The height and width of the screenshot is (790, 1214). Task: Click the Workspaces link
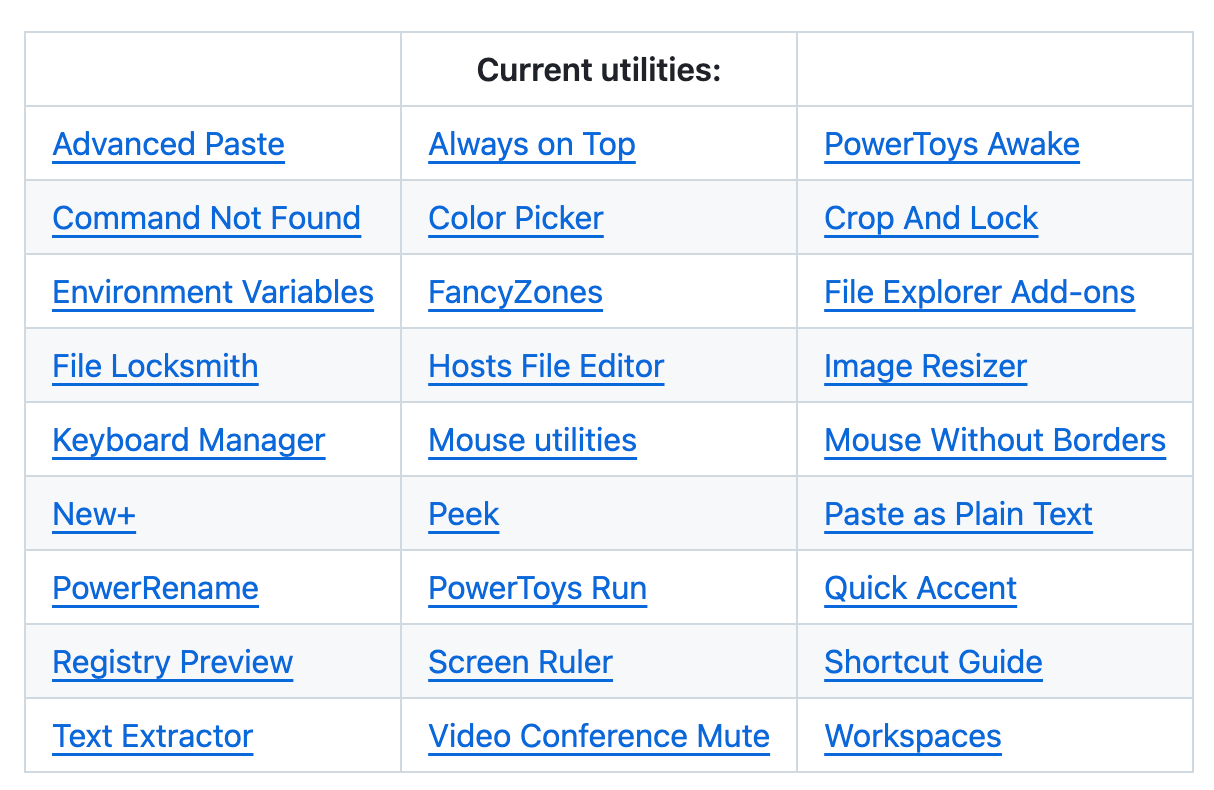point(913,736)
